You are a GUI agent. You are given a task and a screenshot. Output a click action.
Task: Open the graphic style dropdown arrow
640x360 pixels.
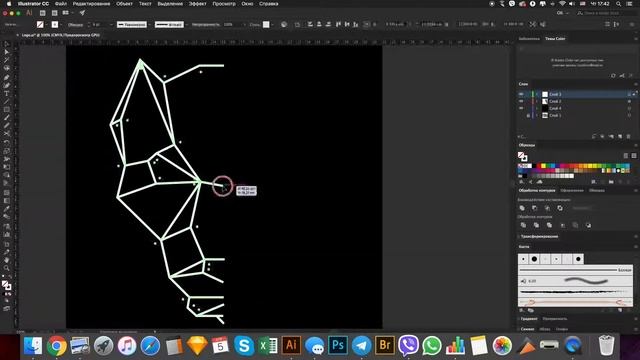[273, 24]
